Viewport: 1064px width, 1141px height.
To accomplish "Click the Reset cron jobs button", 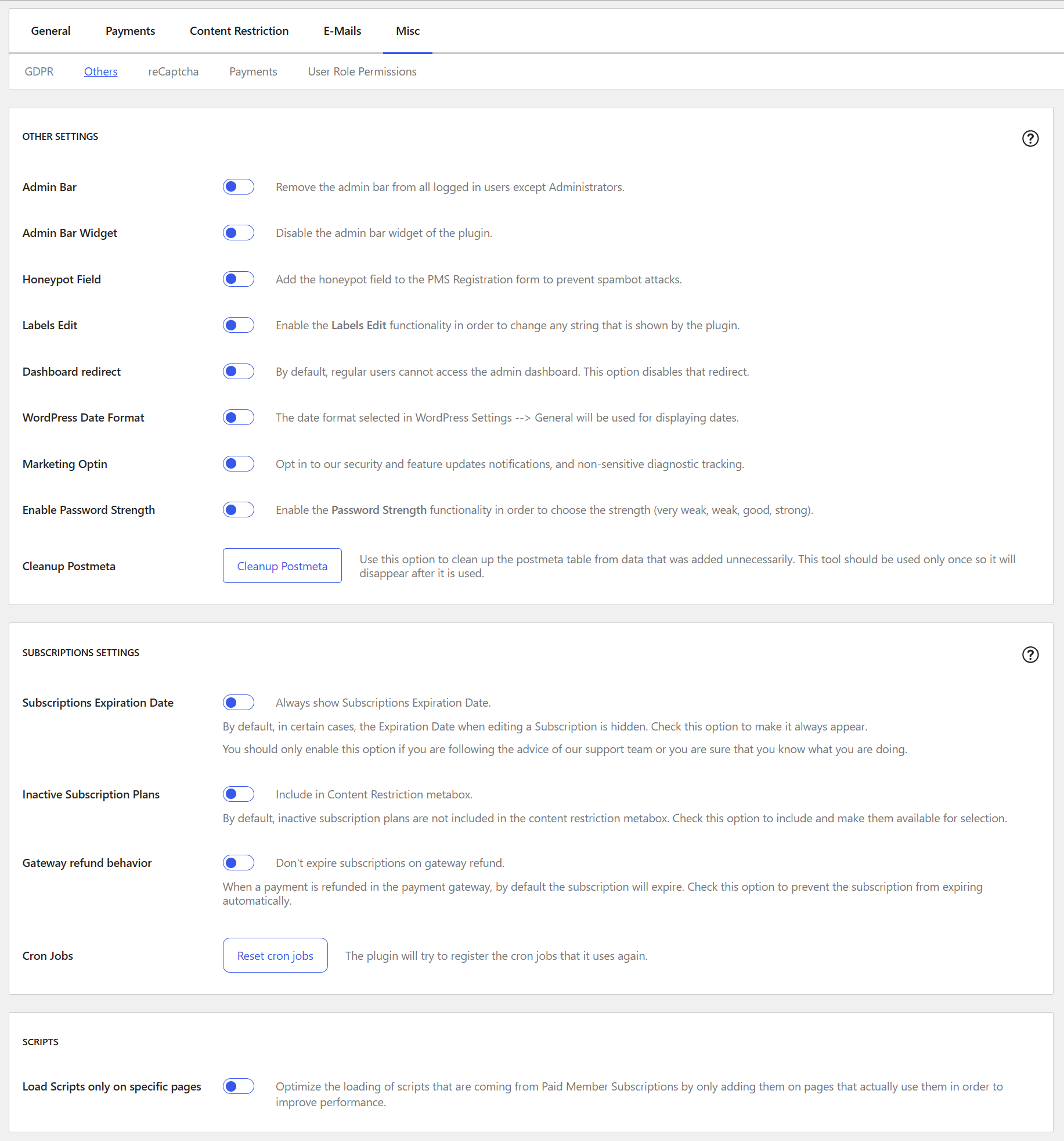I will pyautogui.click(x=275, y=956).
